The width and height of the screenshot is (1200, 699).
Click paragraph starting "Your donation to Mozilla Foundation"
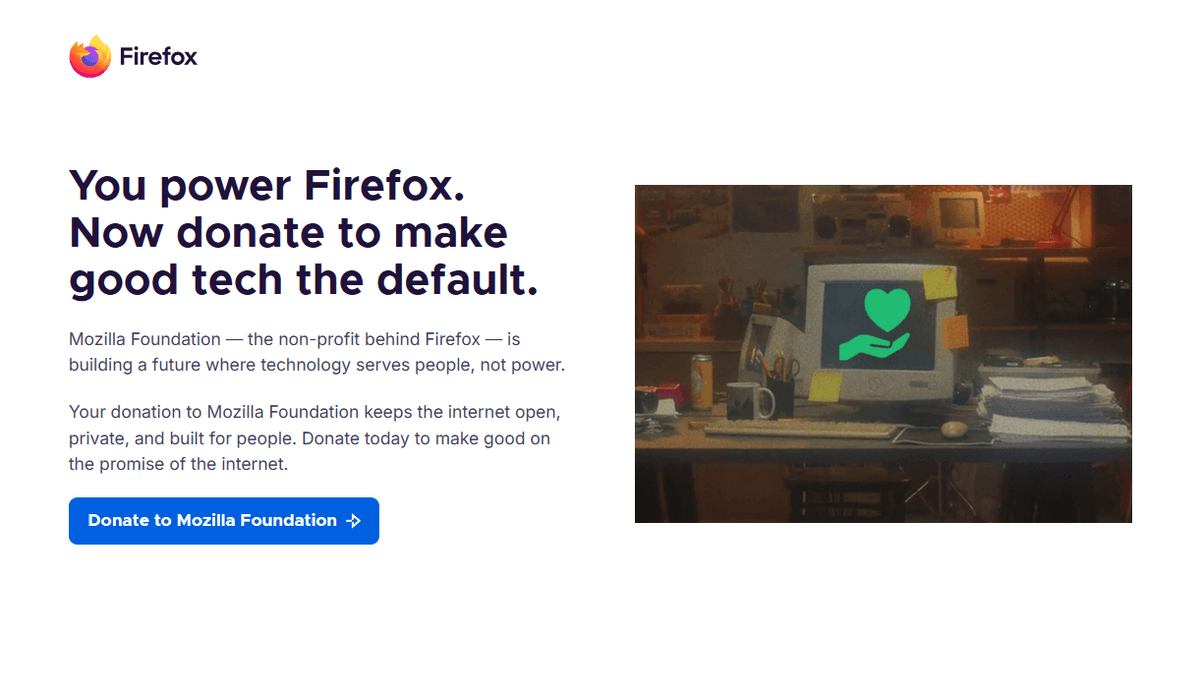[310, 438]
